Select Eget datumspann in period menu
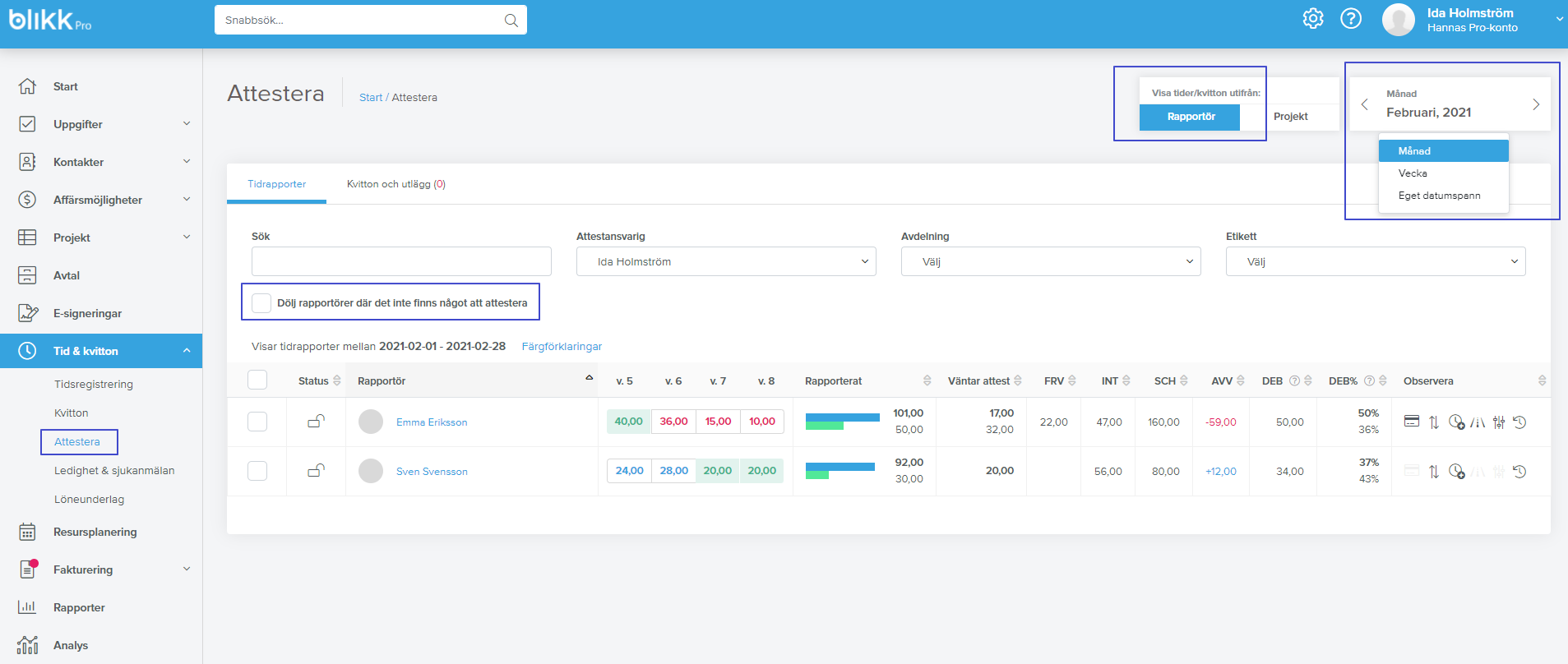Viewport: 1568px width, 664px height. (x=1443, y=196)
